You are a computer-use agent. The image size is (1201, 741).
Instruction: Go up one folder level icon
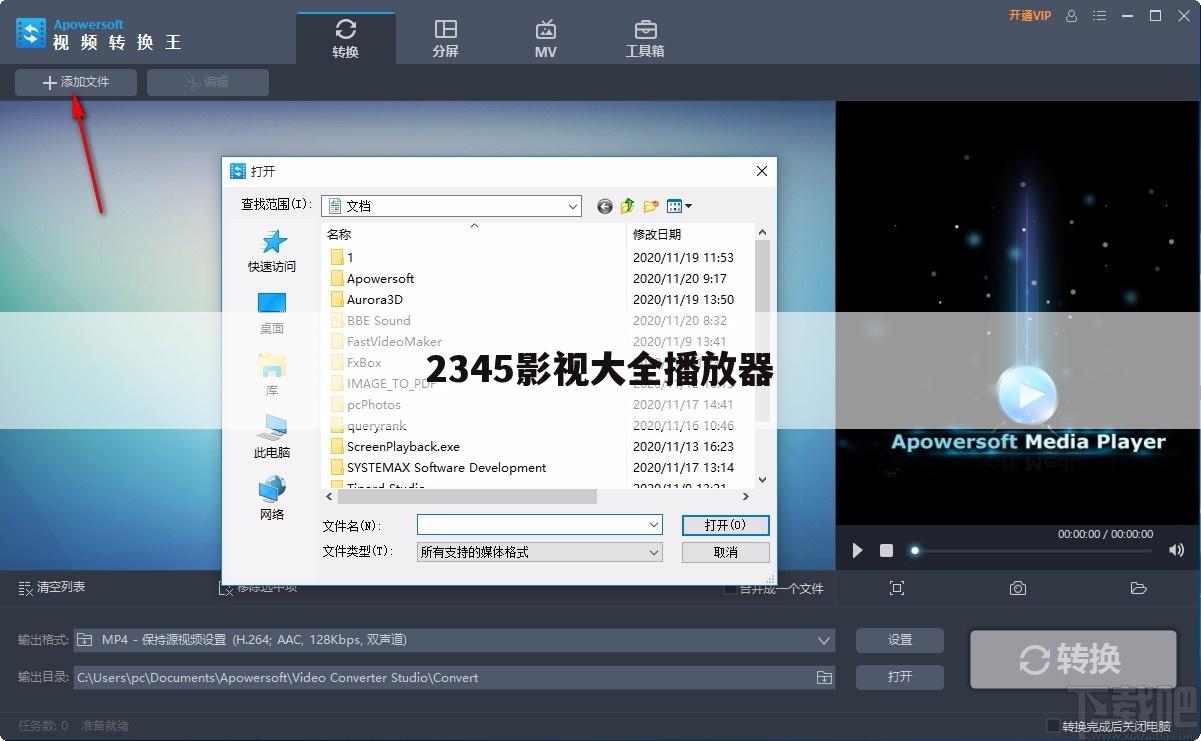627,206
